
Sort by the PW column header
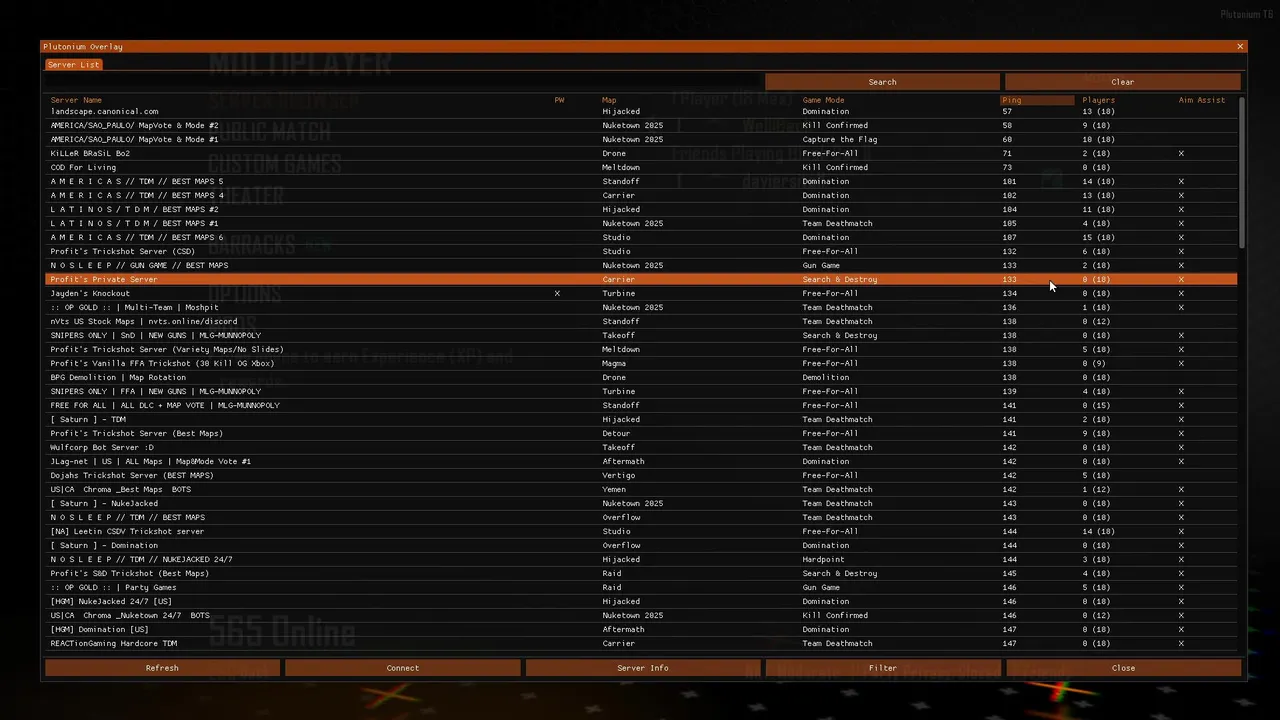tap(559, 100)
